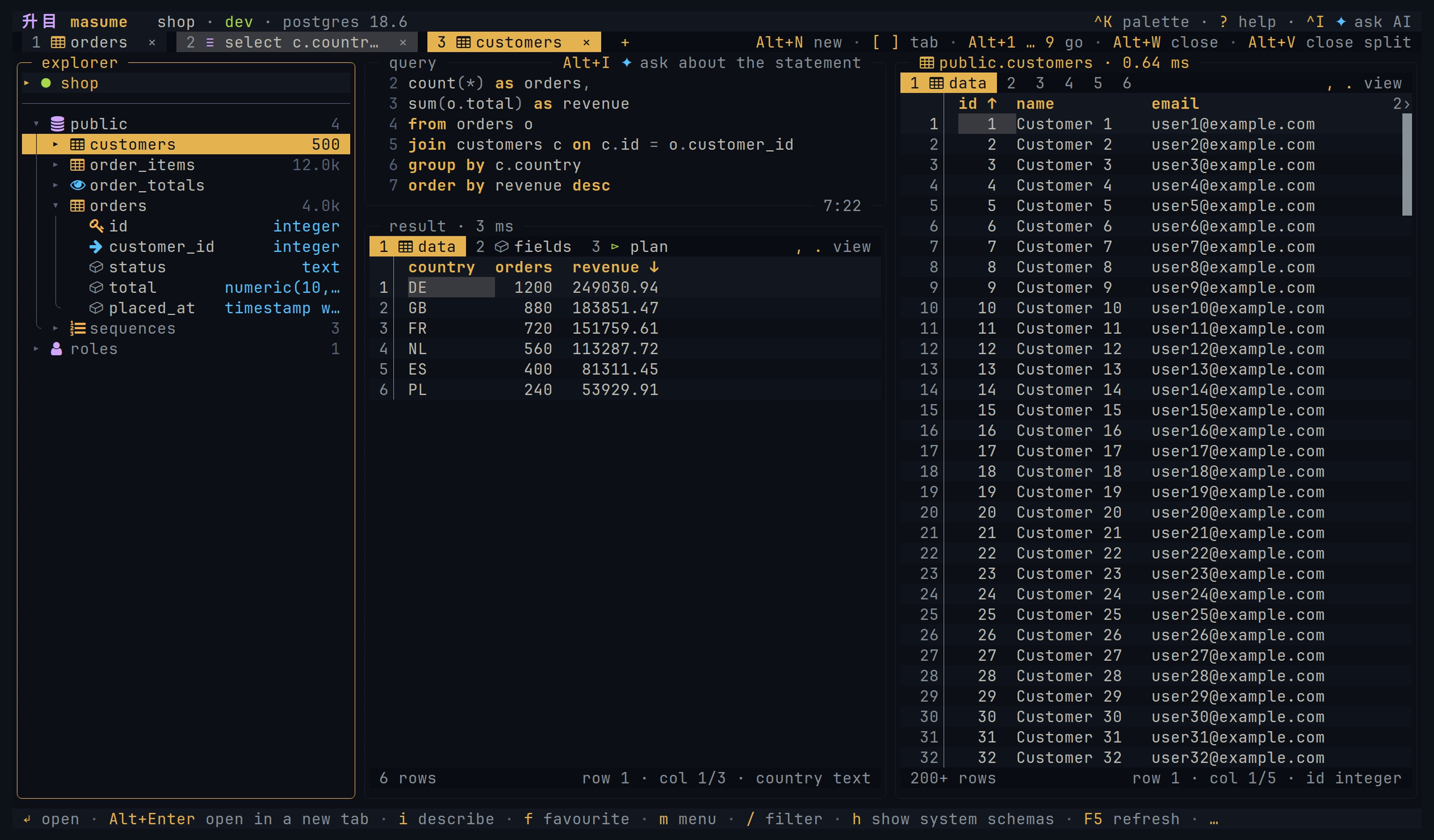Click F5 refresh in the footer
The height and width of the screenshot is (840, 1434).
click(x=1132, y=819)
